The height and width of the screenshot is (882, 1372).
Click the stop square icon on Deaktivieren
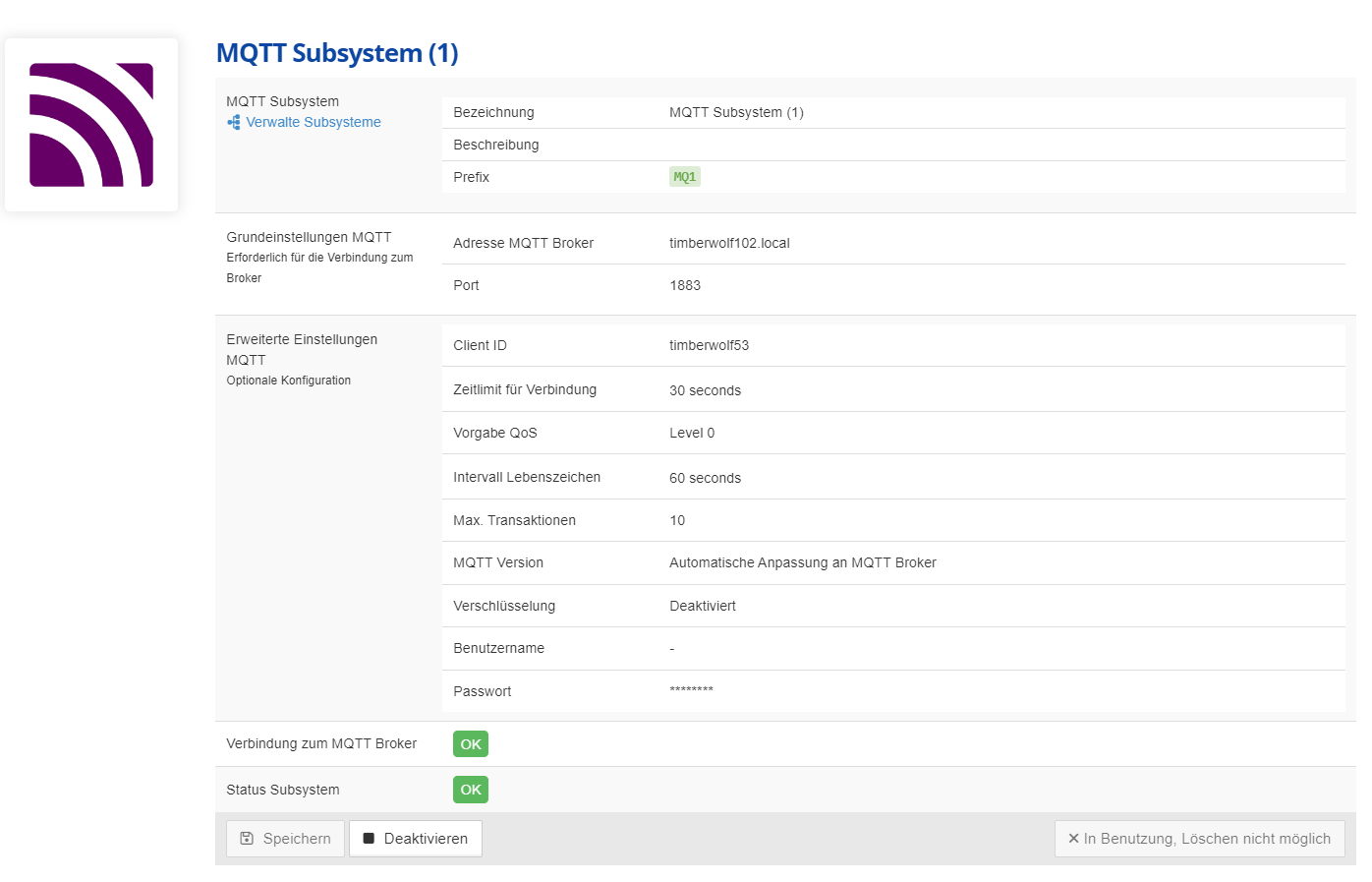pos(369,839)
